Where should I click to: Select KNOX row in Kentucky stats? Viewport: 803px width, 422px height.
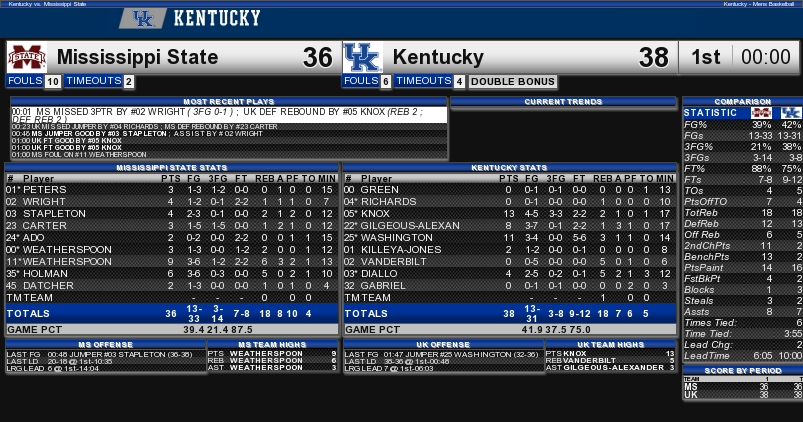point(510,214)
